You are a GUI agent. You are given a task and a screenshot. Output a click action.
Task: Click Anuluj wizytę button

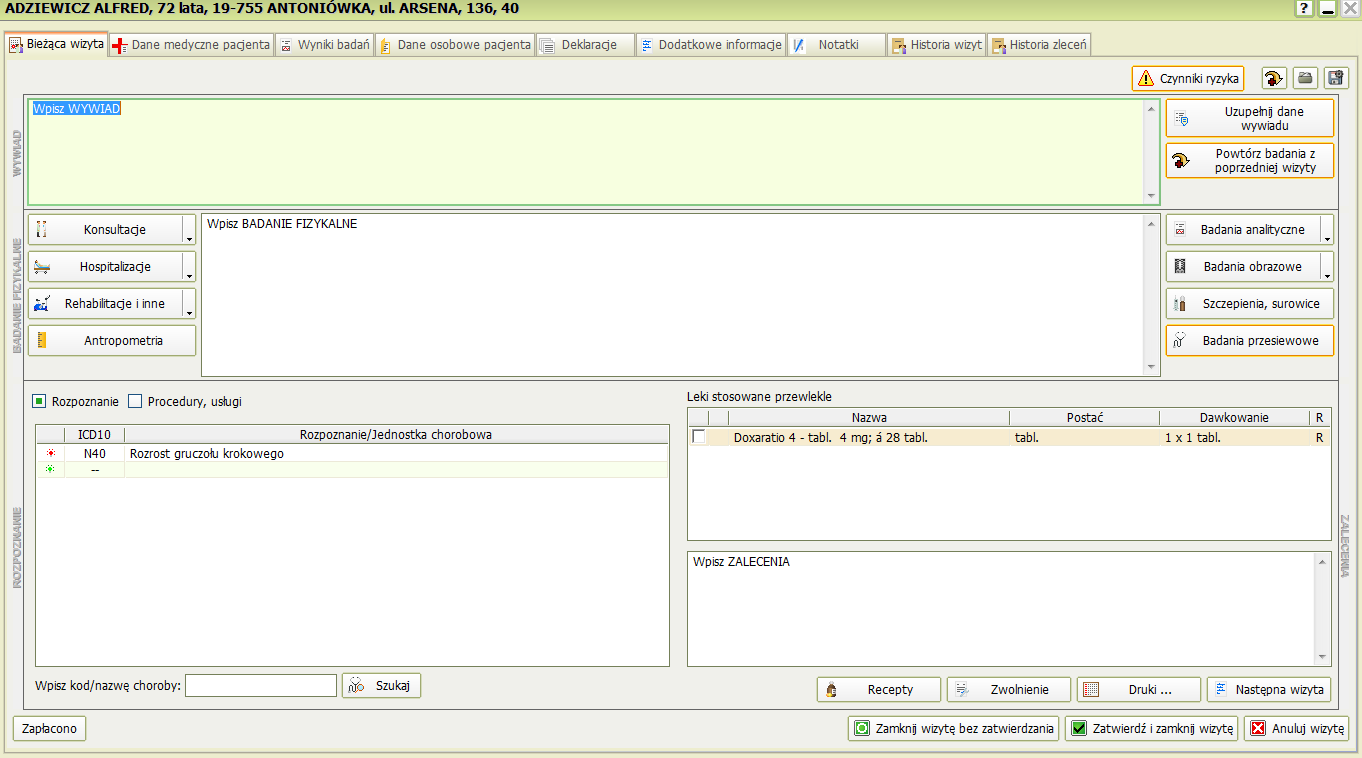point(1297,729)
